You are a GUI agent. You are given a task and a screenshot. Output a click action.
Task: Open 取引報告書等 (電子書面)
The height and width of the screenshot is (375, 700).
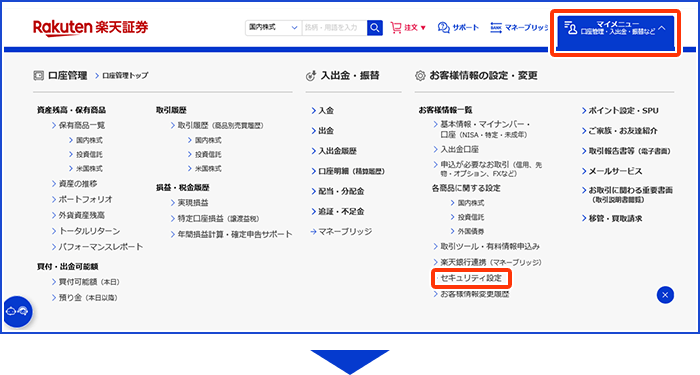tap(626, 151)
